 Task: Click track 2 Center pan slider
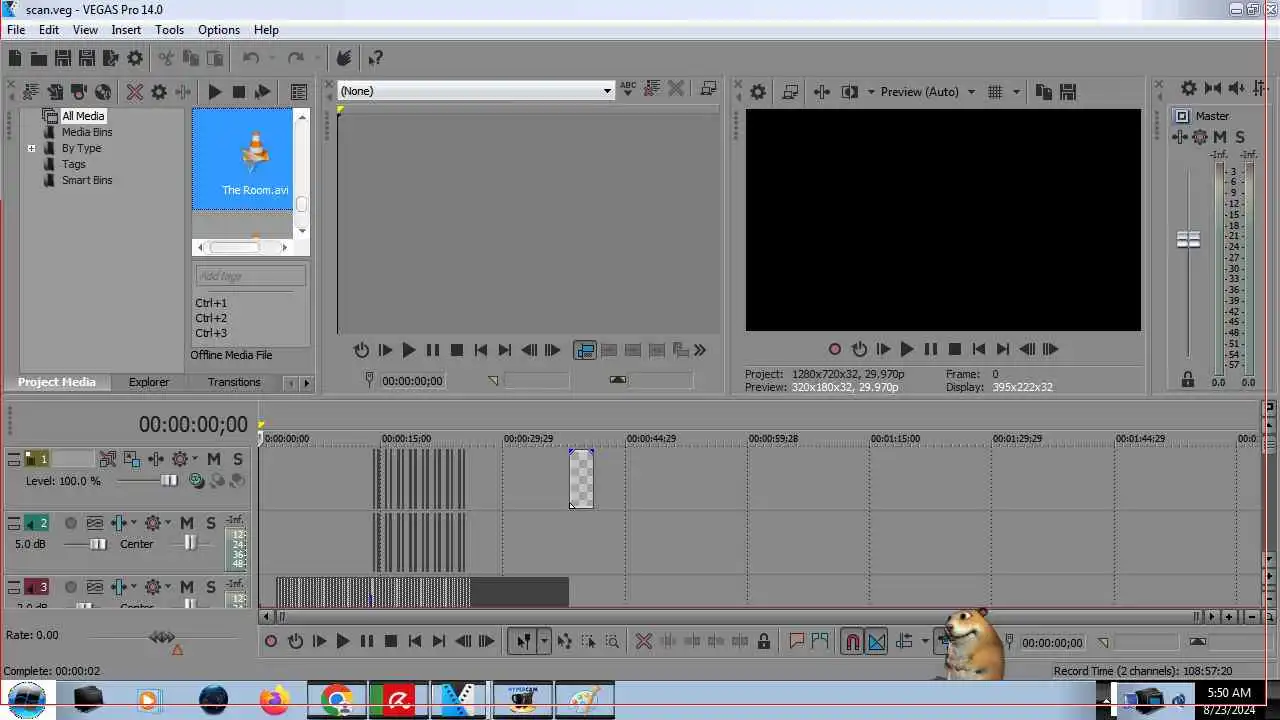[x=190, y=544]
